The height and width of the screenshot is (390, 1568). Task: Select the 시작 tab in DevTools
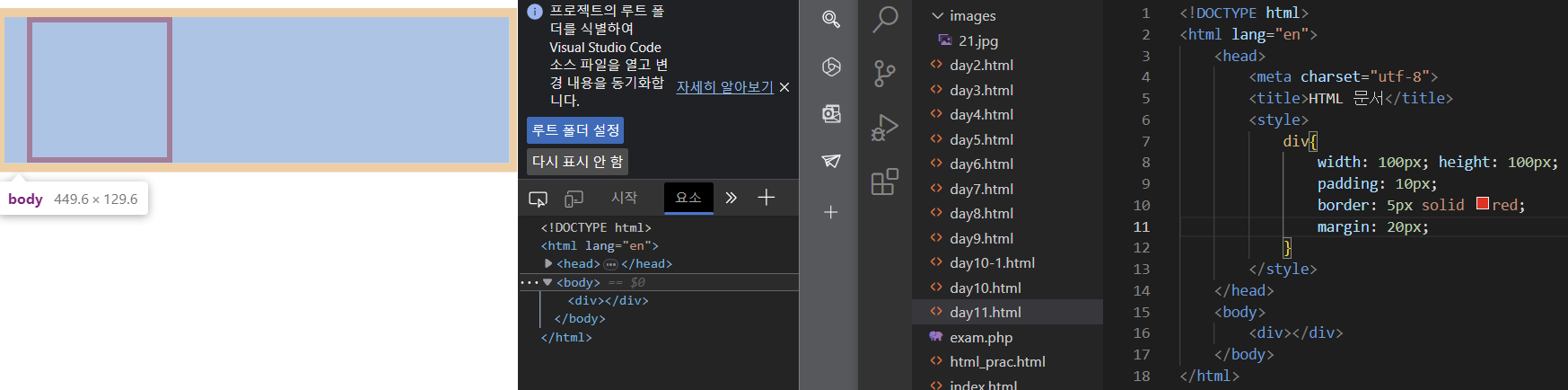625,198
